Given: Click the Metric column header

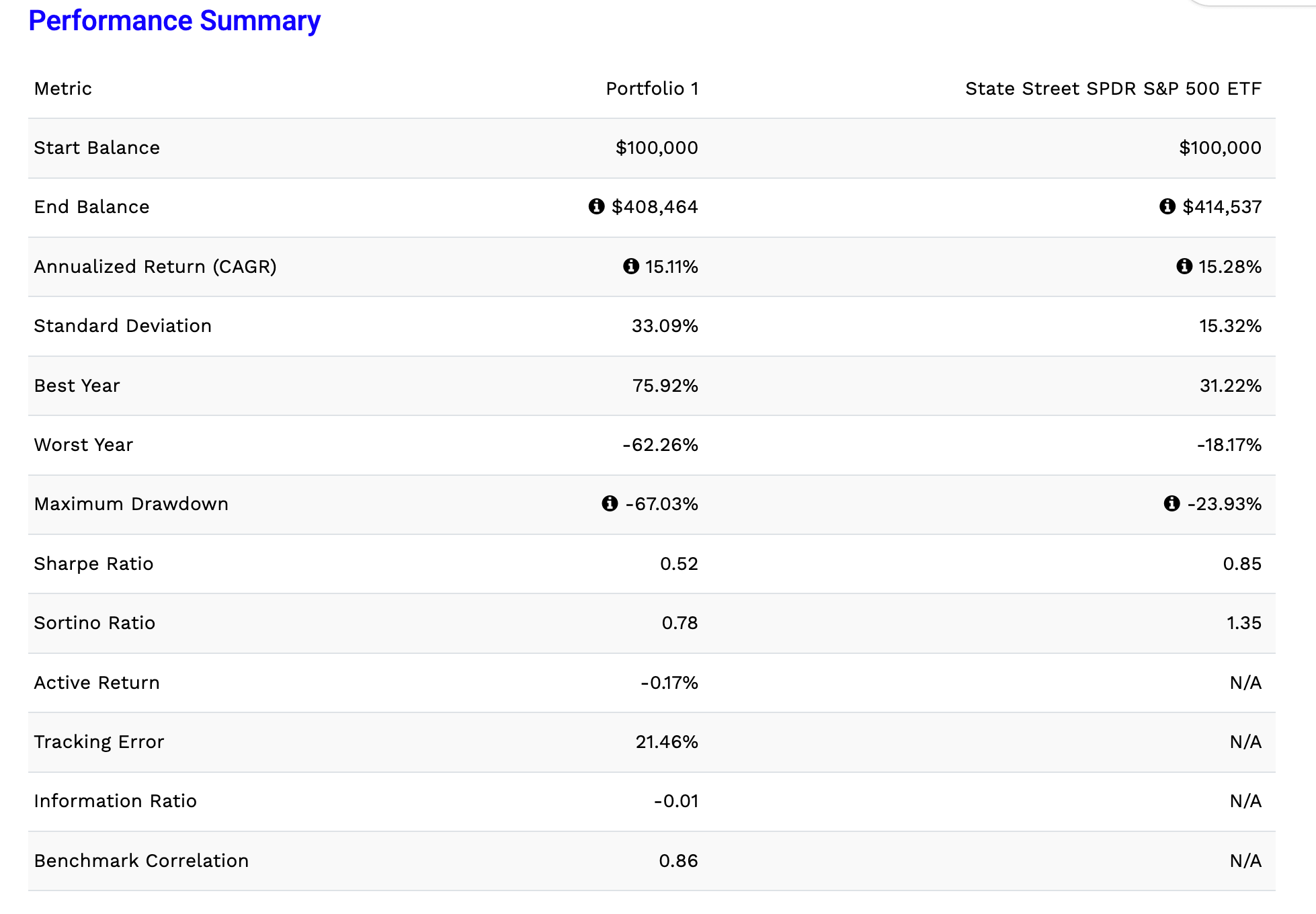Looking at the screenshot, I should click(63, 89).
